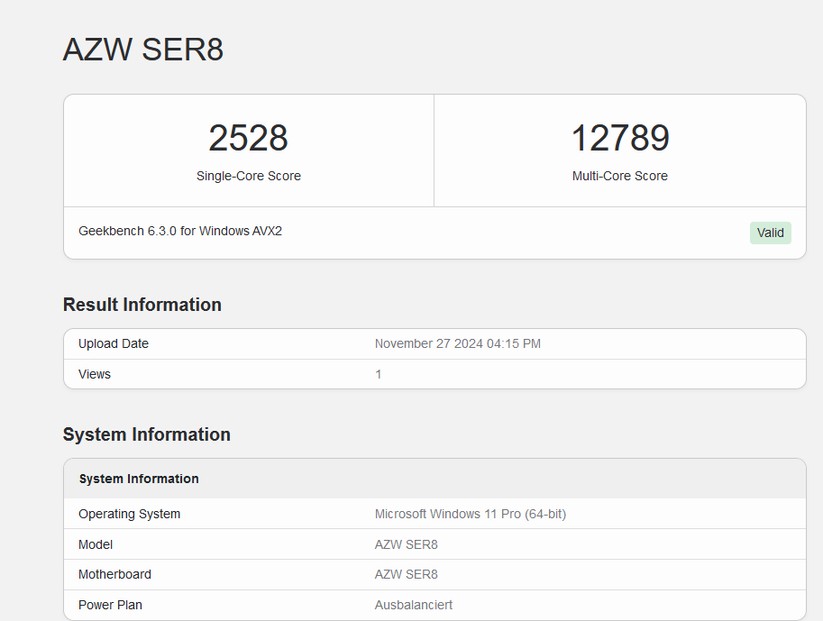Click the Power Plan label

(110, 605)
